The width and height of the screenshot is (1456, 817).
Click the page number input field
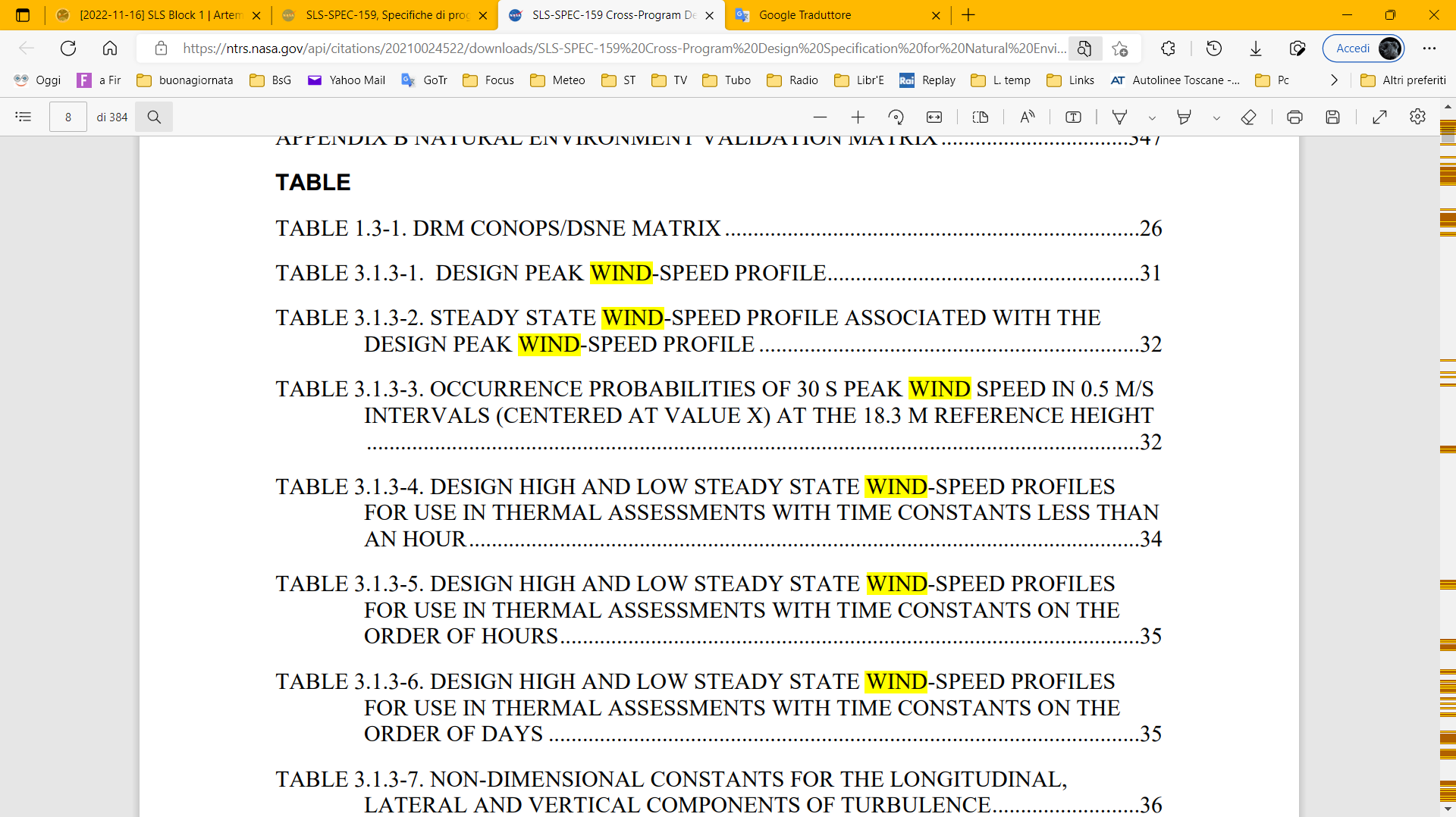pos(68,117)
